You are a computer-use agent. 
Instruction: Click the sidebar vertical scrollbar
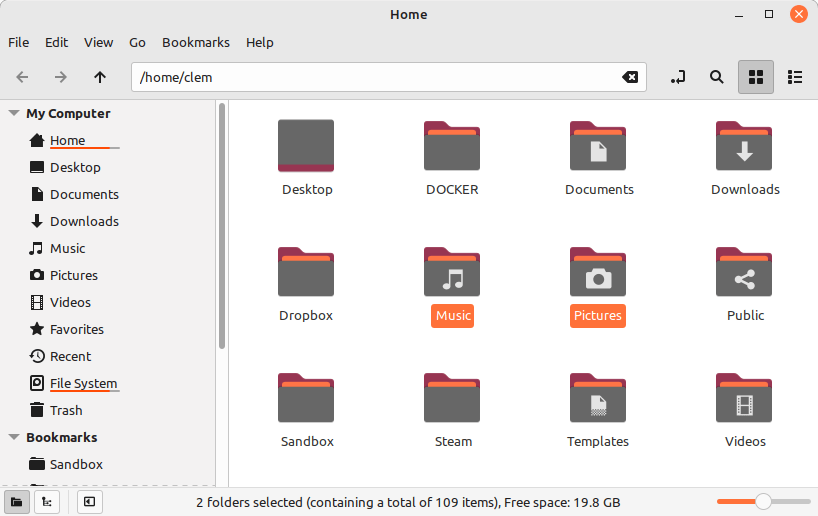point(222,226)
